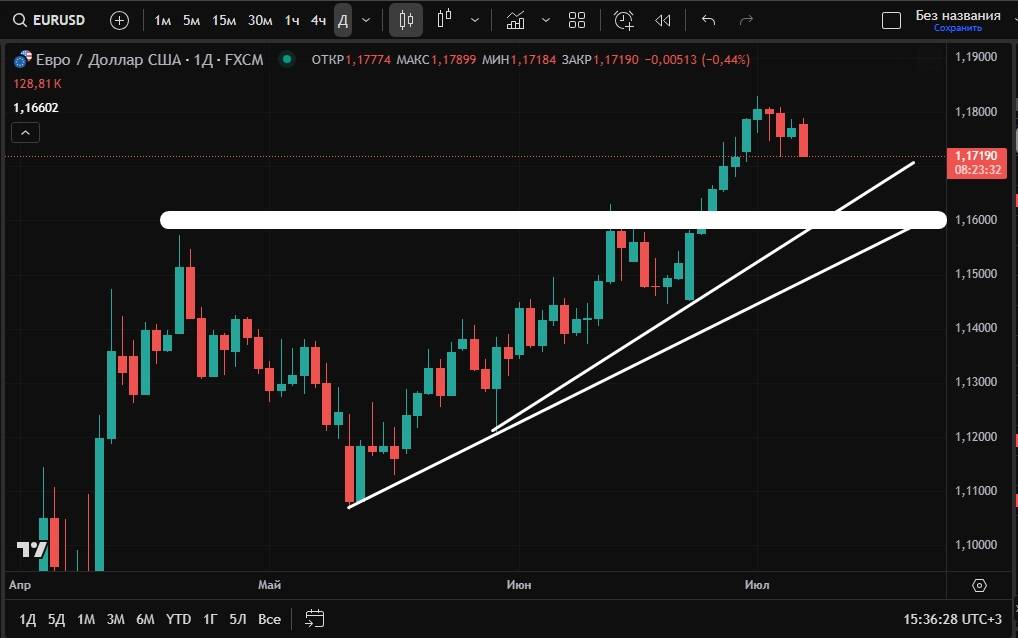The width and height of the screenshot is (1018, 638).
Task: Click the 1,17190 current price label
Action: point(976,162)
